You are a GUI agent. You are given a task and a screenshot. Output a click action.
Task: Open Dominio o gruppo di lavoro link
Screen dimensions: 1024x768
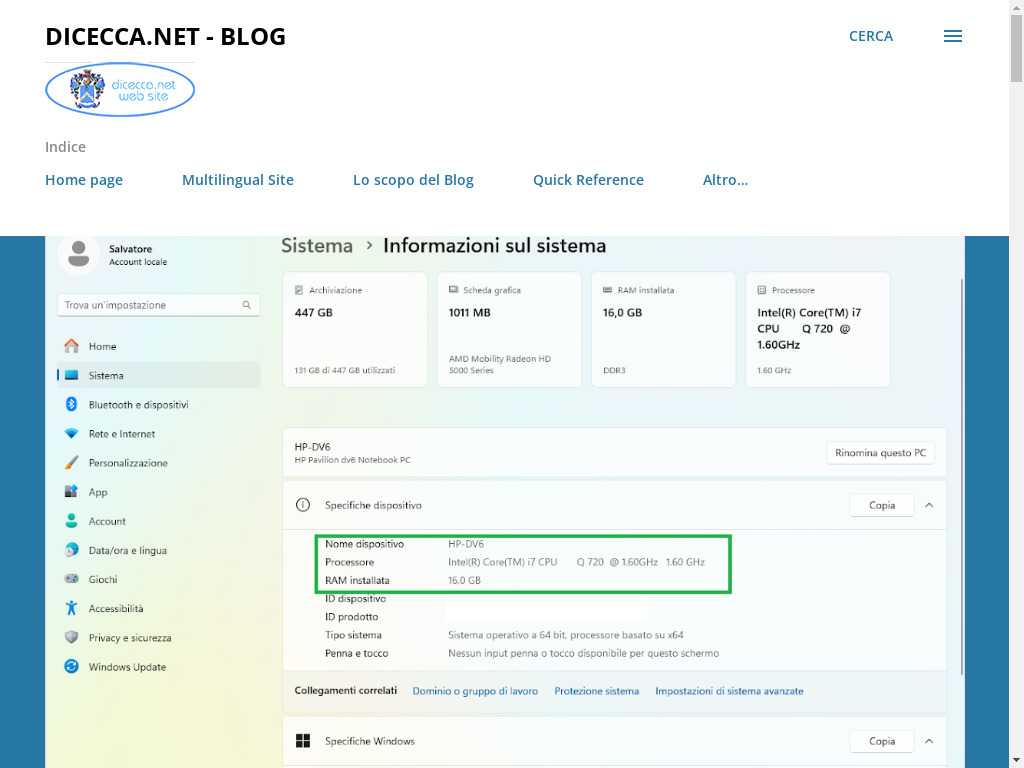point(475,691)
